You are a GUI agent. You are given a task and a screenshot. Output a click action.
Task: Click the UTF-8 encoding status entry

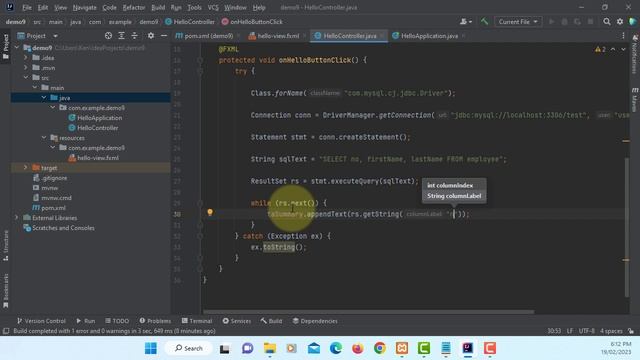[x=587, y=331]
